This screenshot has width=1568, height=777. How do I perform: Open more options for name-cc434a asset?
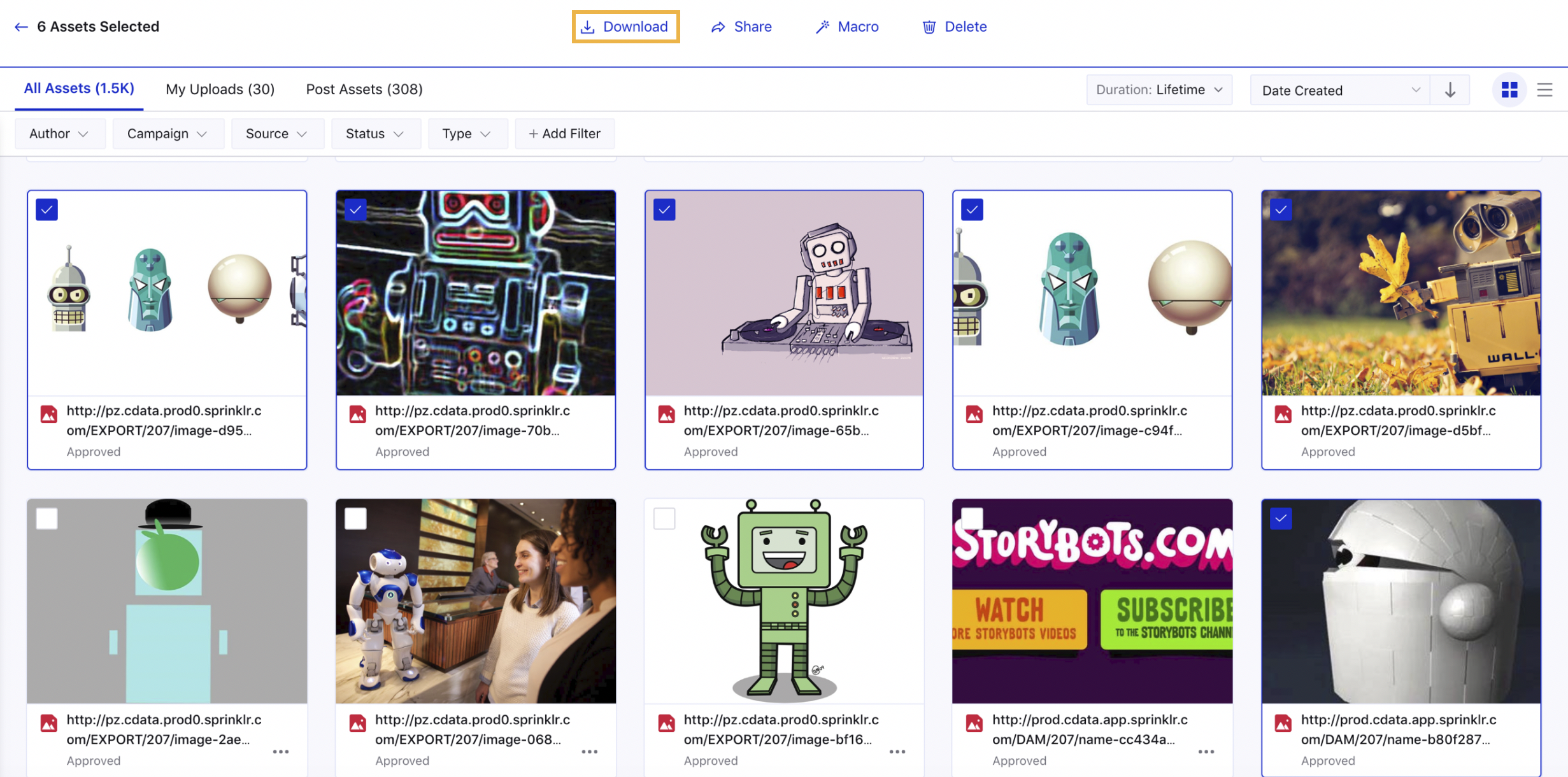click(x=1206, y=752)
